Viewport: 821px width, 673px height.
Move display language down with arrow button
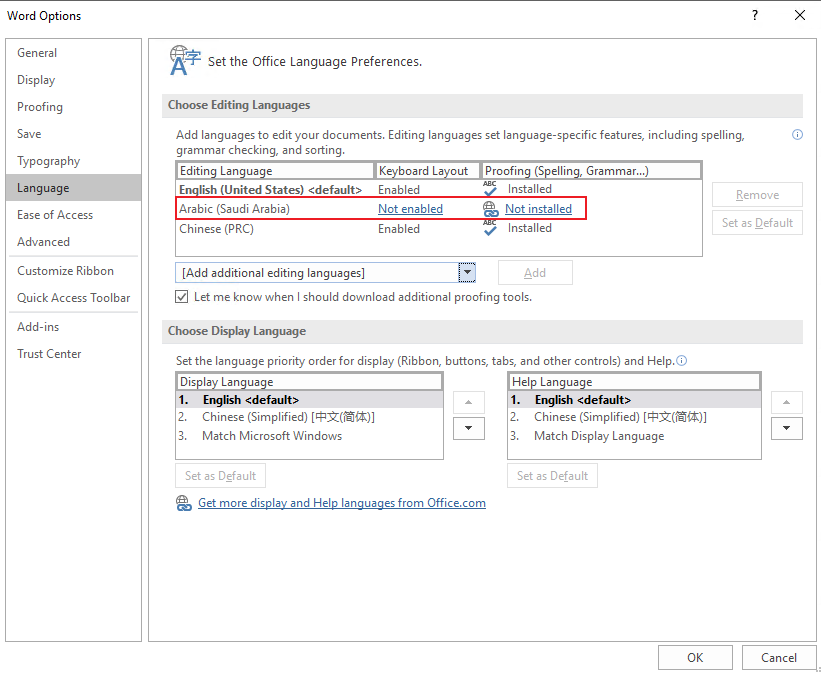469,428
